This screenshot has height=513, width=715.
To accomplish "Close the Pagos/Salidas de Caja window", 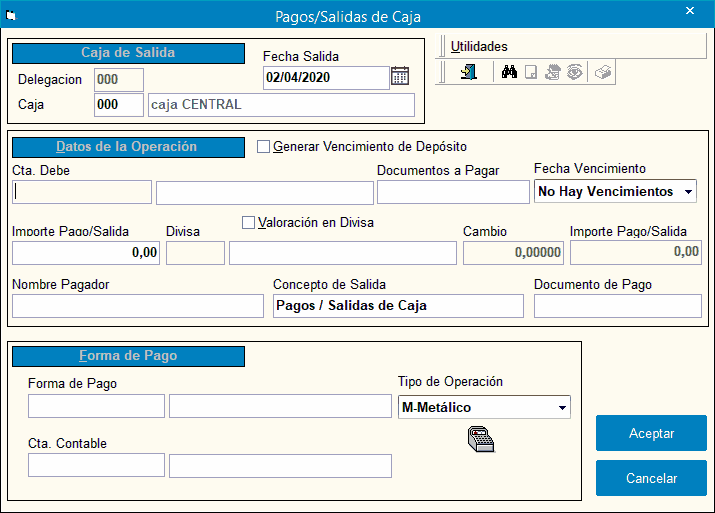I will tap(690, 10).
